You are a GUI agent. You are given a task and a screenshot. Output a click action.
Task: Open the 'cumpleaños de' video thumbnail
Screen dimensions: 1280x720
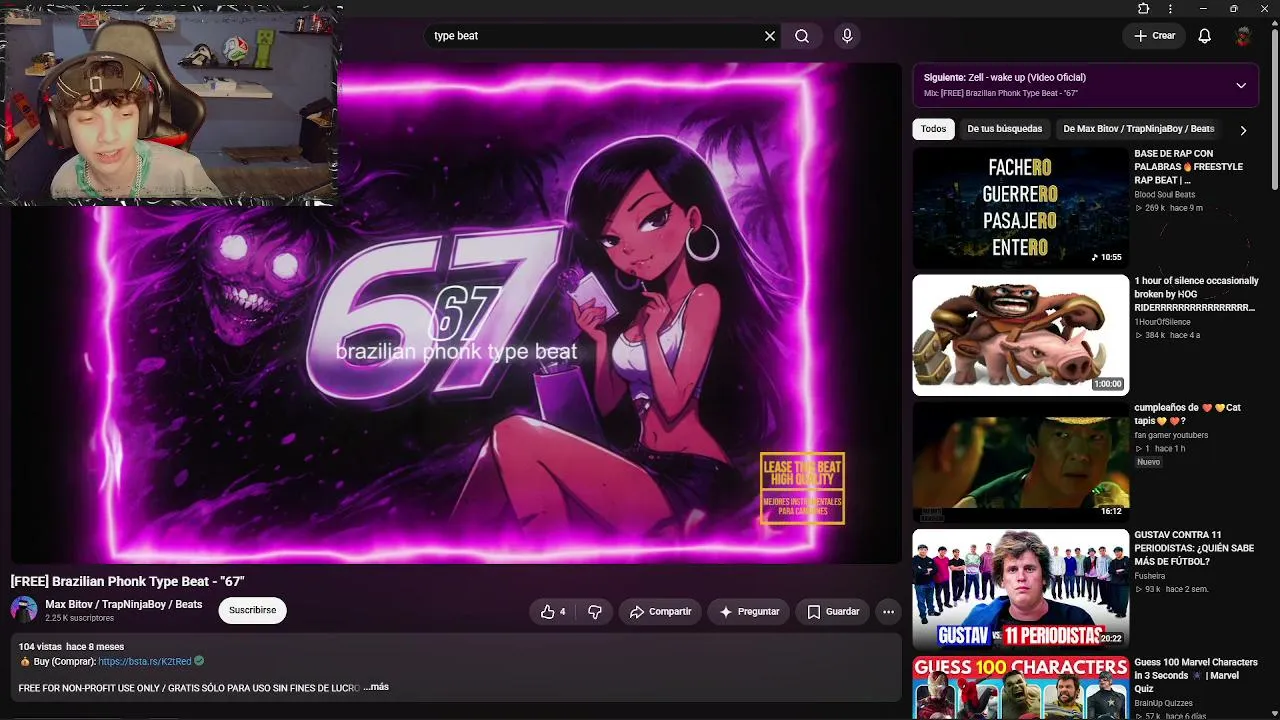tap(1020, 462)
